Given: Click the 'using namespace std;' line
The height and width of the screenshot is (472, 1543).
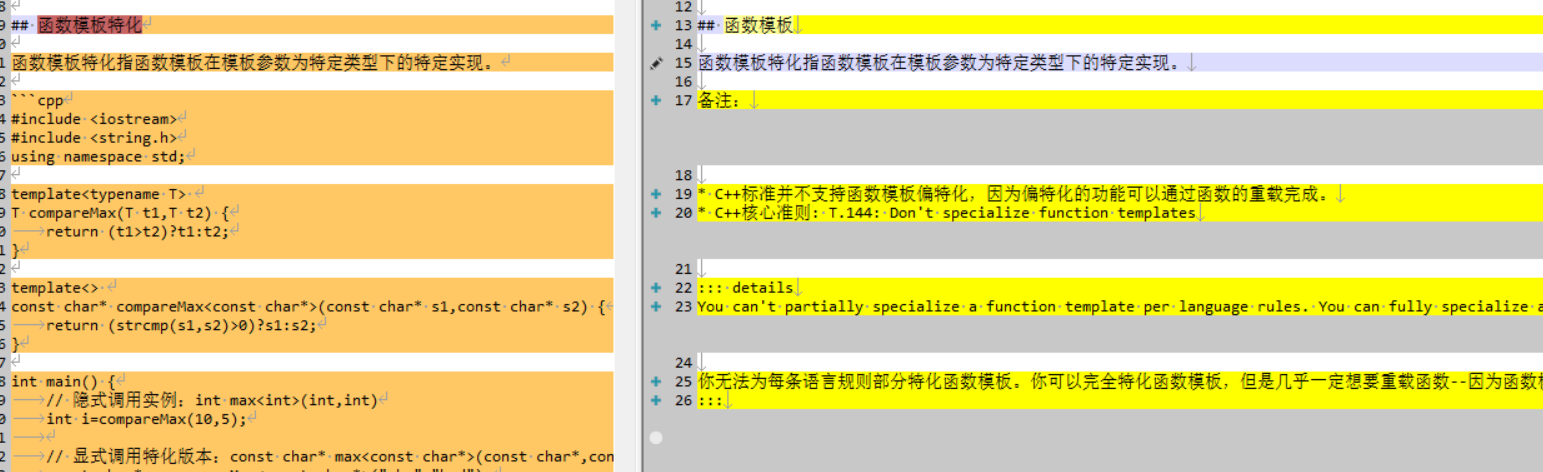Looking at the screenshot, I should point(98,157).
